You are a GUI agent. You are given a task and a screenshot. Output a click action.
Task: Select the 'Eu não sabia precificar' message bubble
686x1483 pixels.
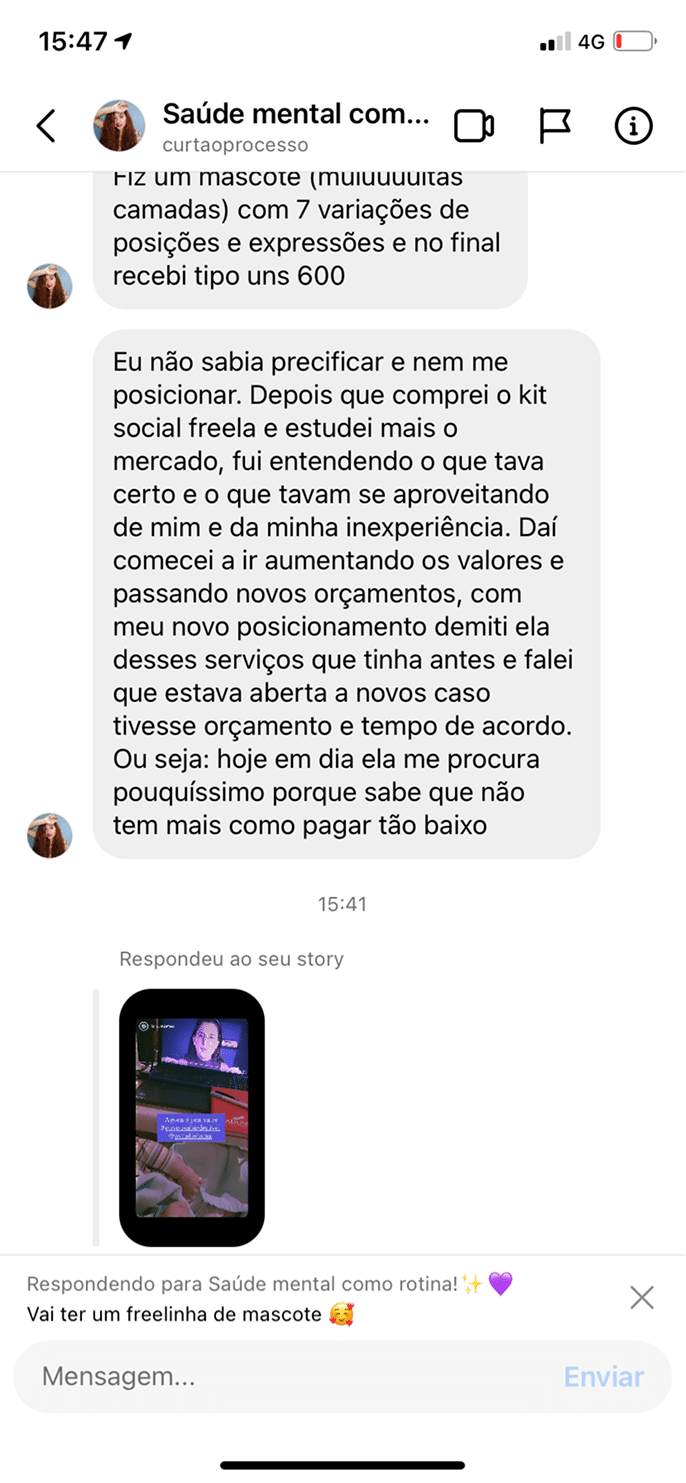pos(346,594)
